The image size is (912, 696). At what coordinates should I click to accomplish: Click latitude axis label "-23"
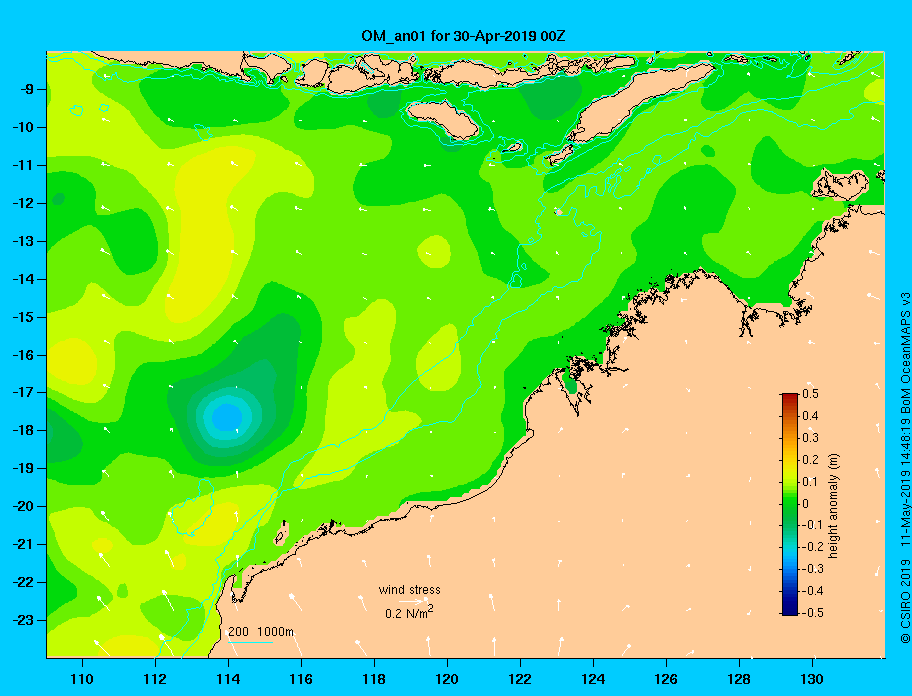pos(23,620)
